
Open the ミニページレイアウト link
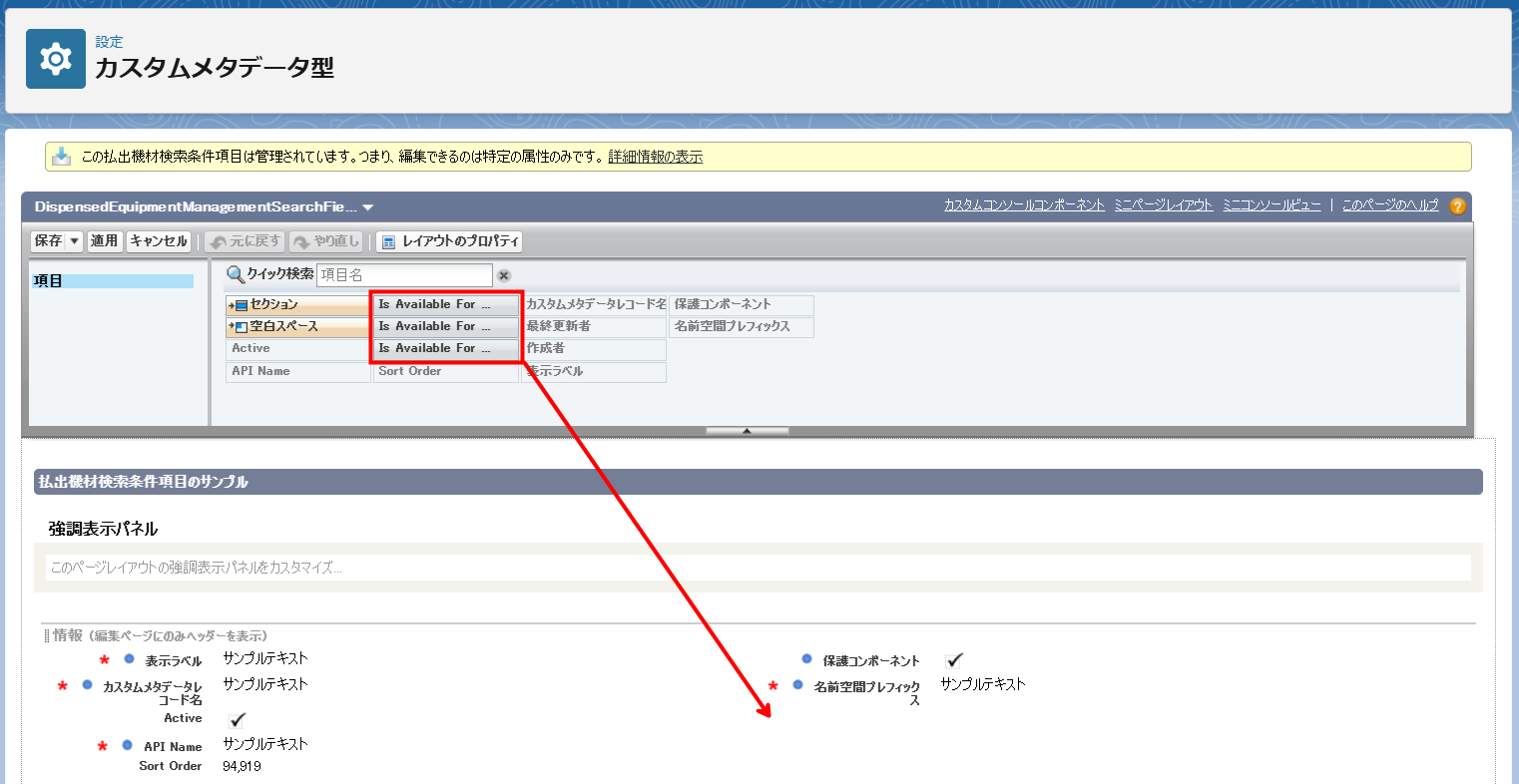pos(1163,205)
